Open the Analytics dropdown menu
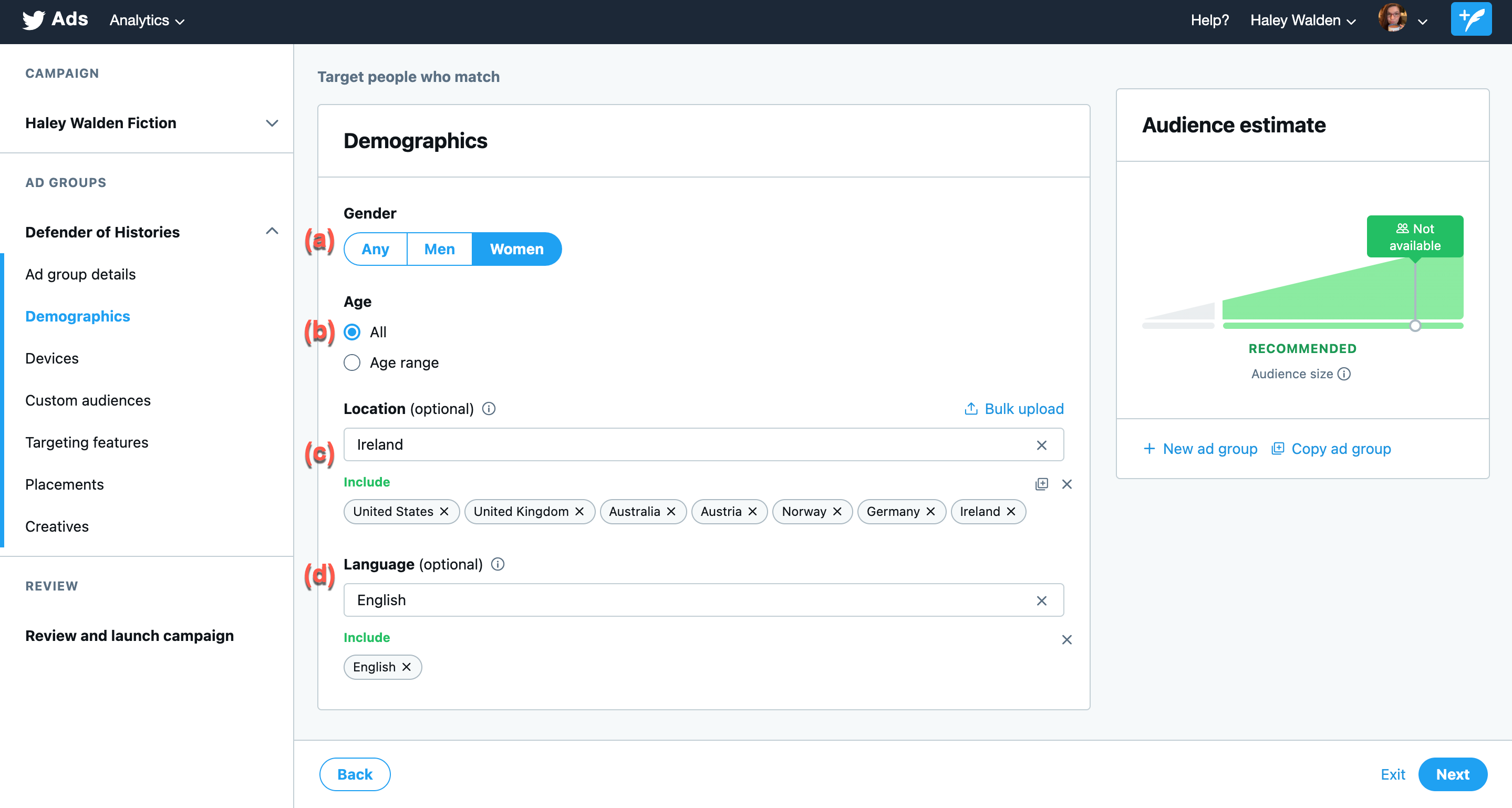Screen dimensions: 1512x808 tap(147, 20)
